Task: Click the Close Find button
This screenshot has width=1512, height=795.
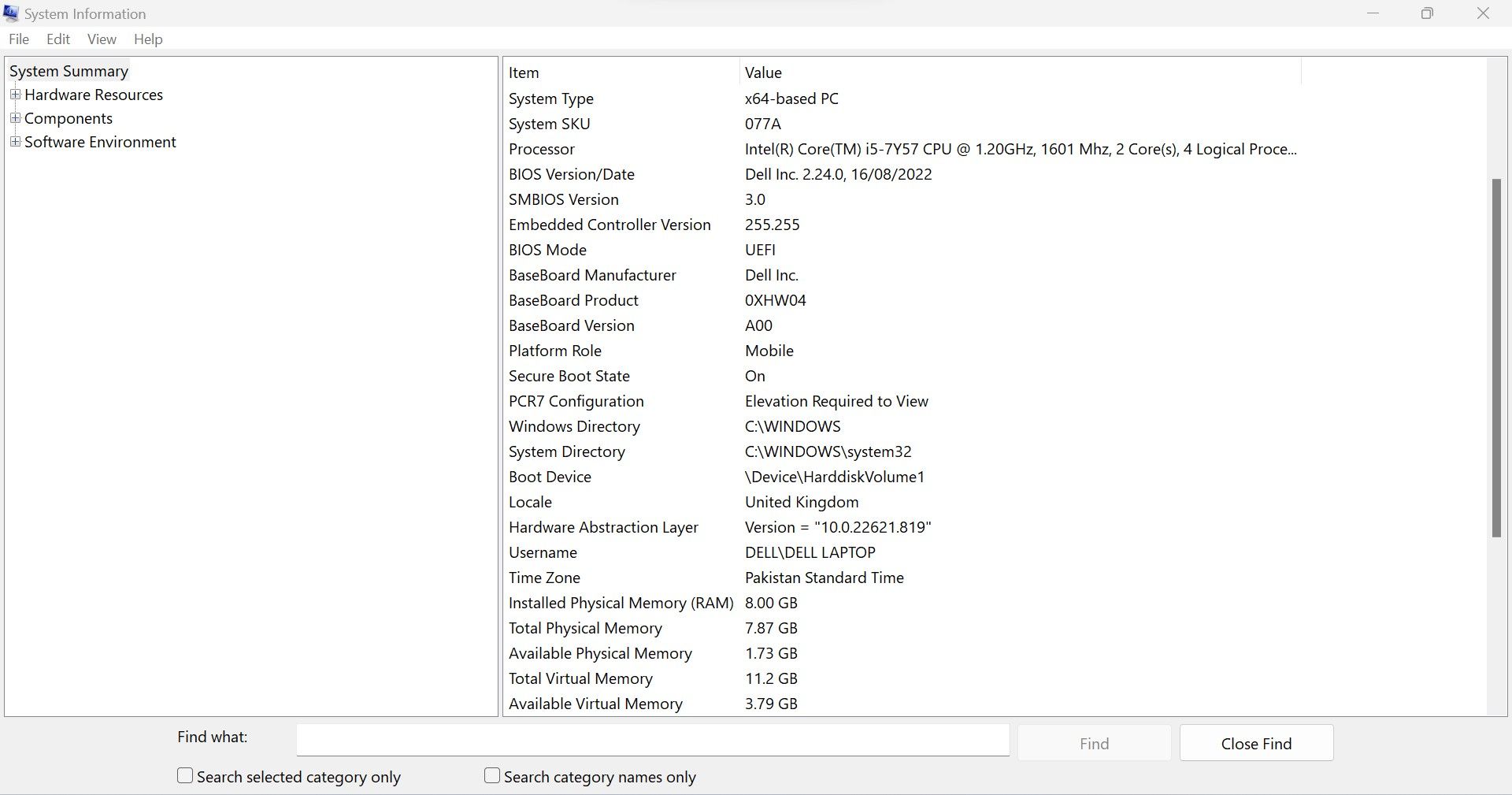Action: point(1256,743)
